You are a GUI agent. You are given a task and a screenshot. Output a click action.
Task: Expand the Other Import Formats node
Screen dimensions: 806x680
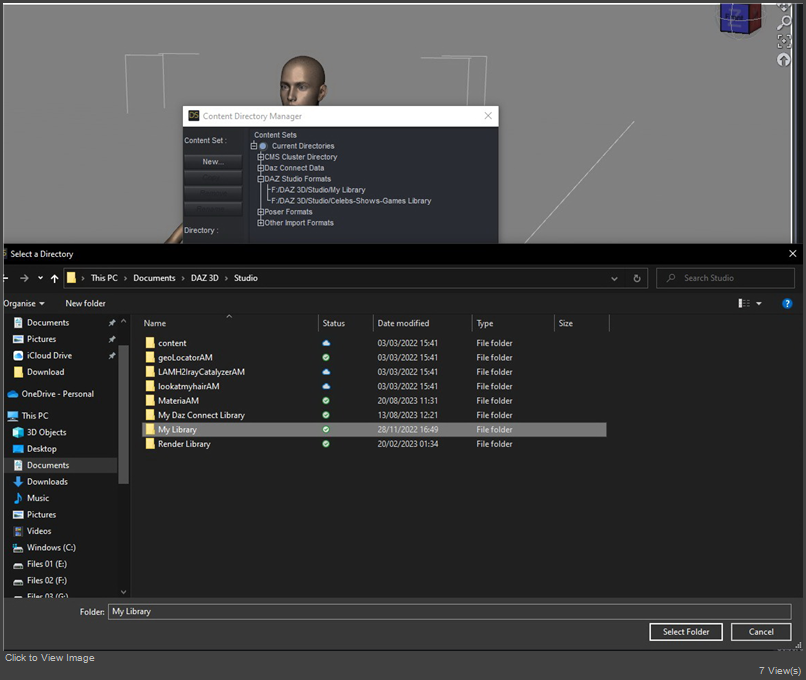tap(260, 223)
